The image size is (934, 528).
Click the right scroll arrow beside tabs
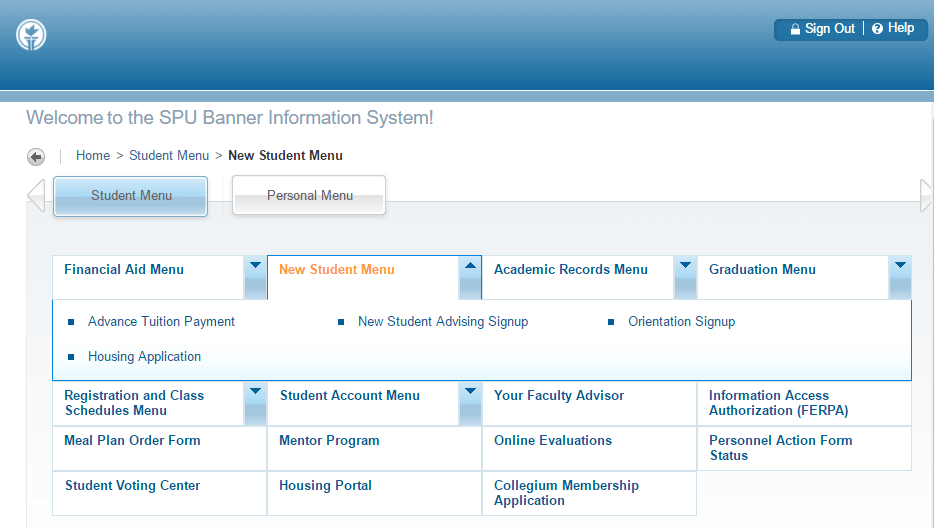click(x=926, y=195)
